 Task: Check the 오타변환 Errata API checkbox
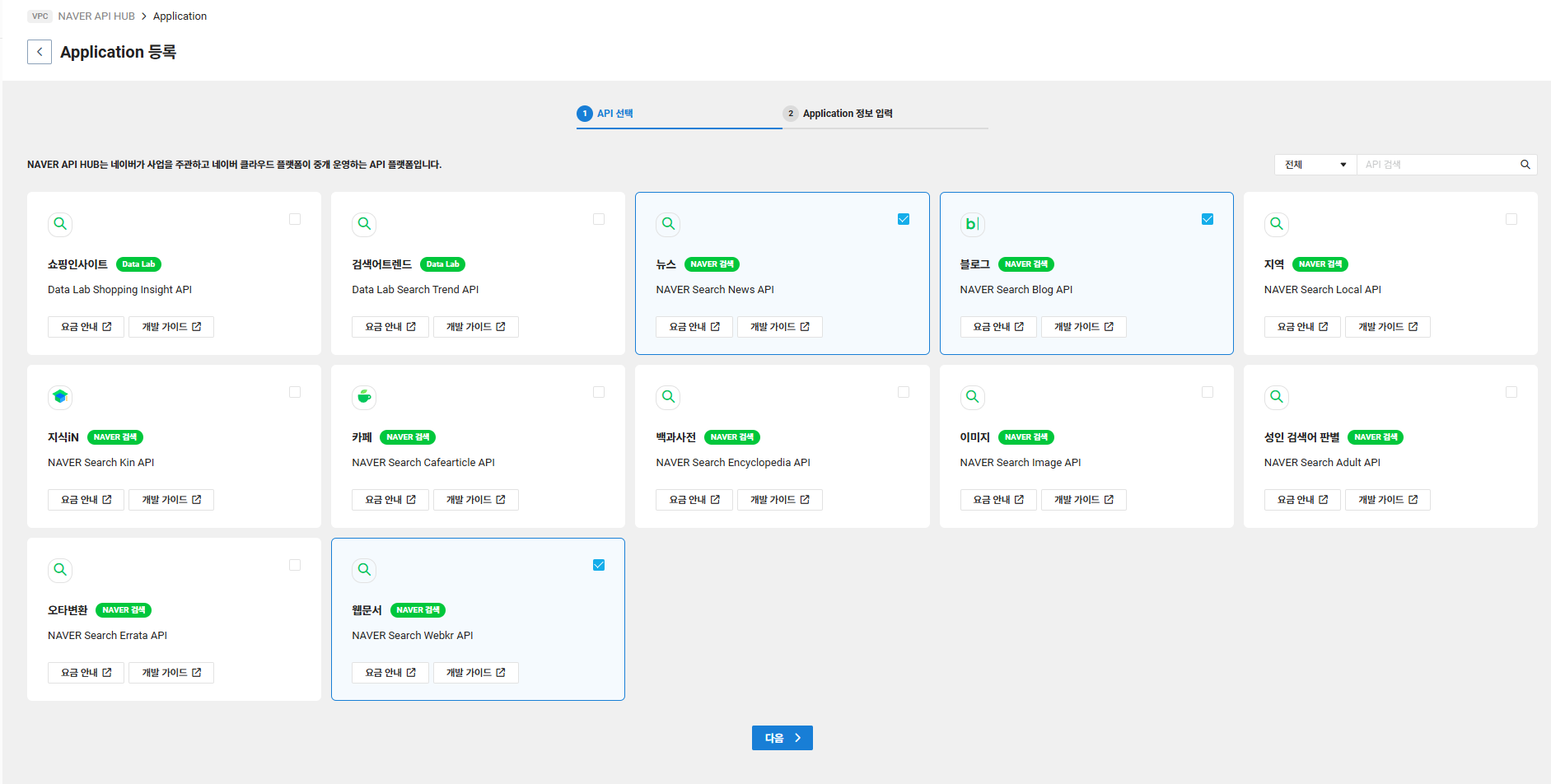(295, 565)
